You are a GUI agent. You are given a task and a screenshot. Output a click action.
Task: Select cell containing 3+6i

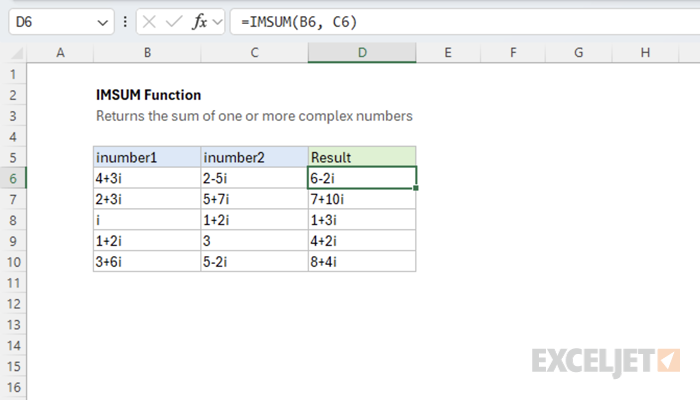pyautogui.click(x=147, y=262)
